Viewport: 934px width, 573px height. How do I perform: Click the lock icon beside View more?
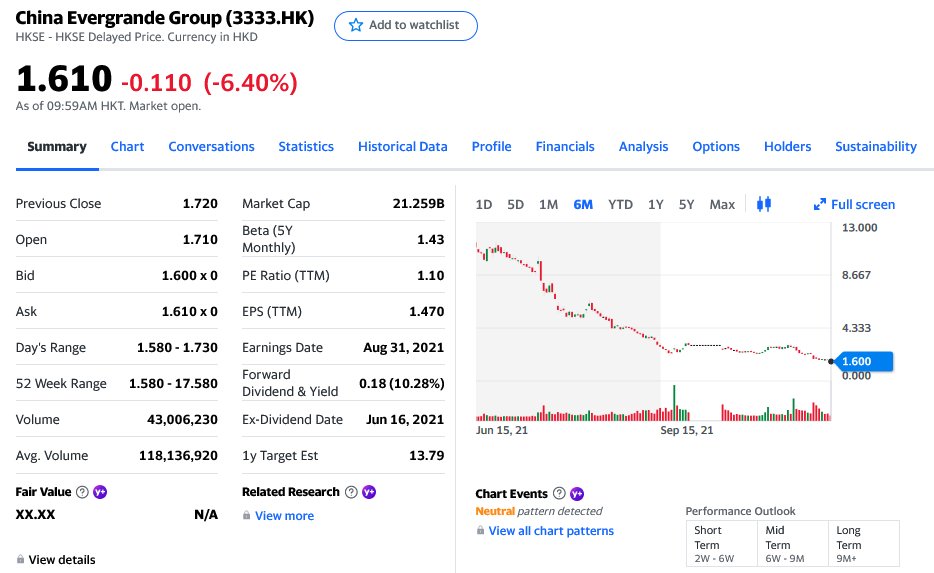click(x=247, y=515)
